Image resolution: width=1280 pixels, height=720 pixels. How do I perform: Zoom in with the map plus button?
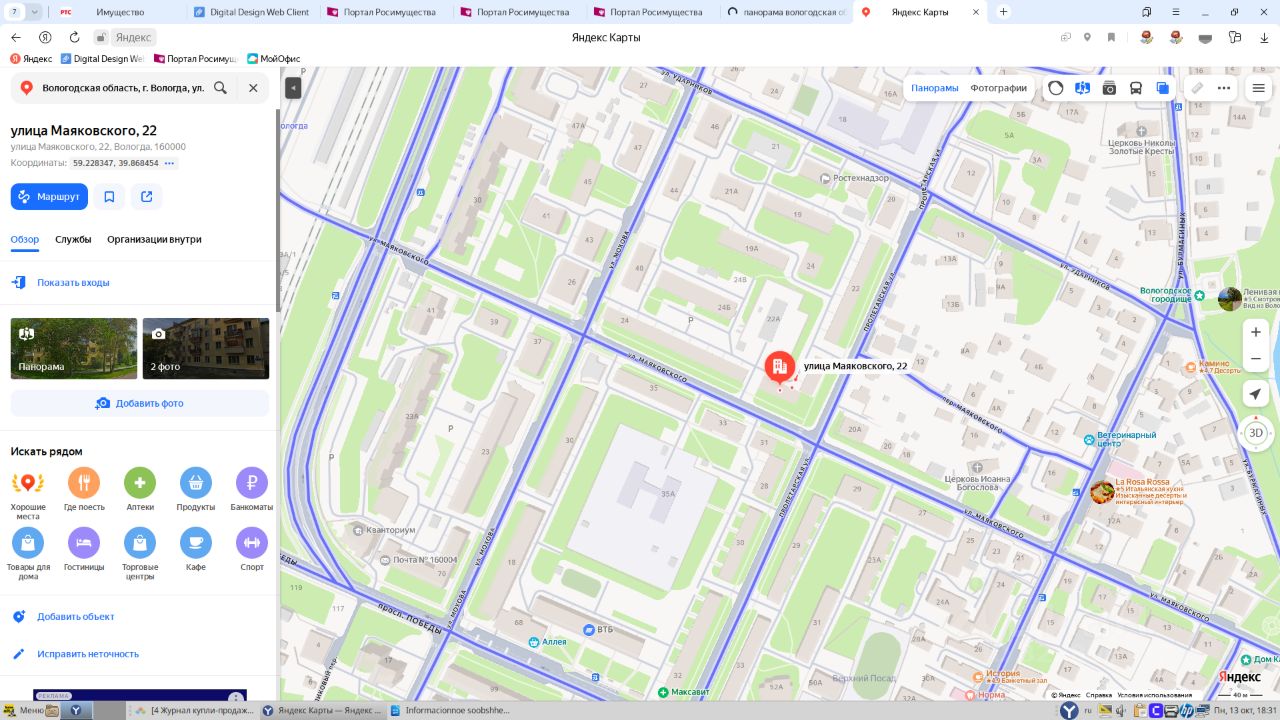1256,332
